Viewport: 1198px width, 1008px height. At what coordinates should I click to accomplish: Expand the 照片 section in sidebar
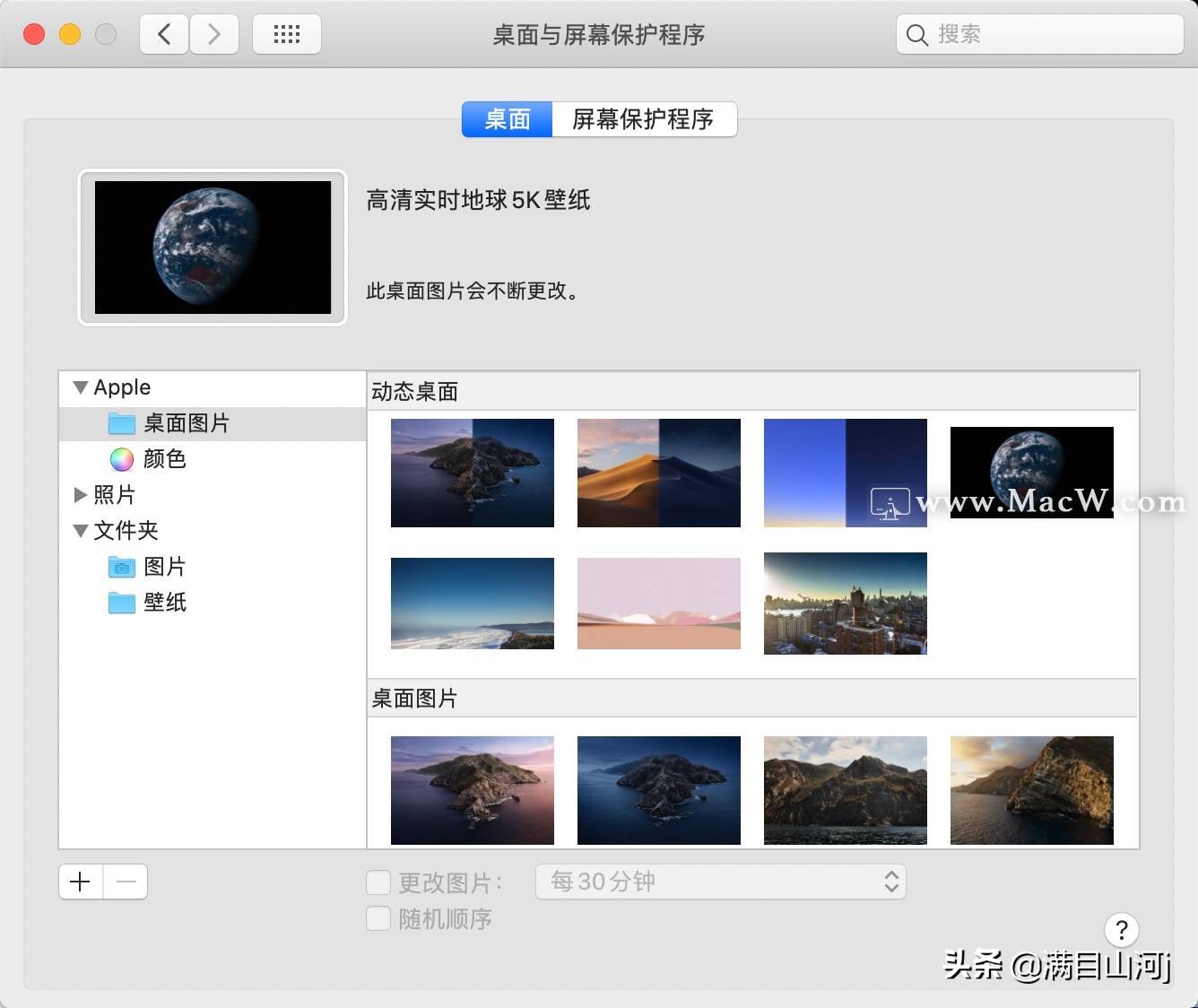click(81, 494)
